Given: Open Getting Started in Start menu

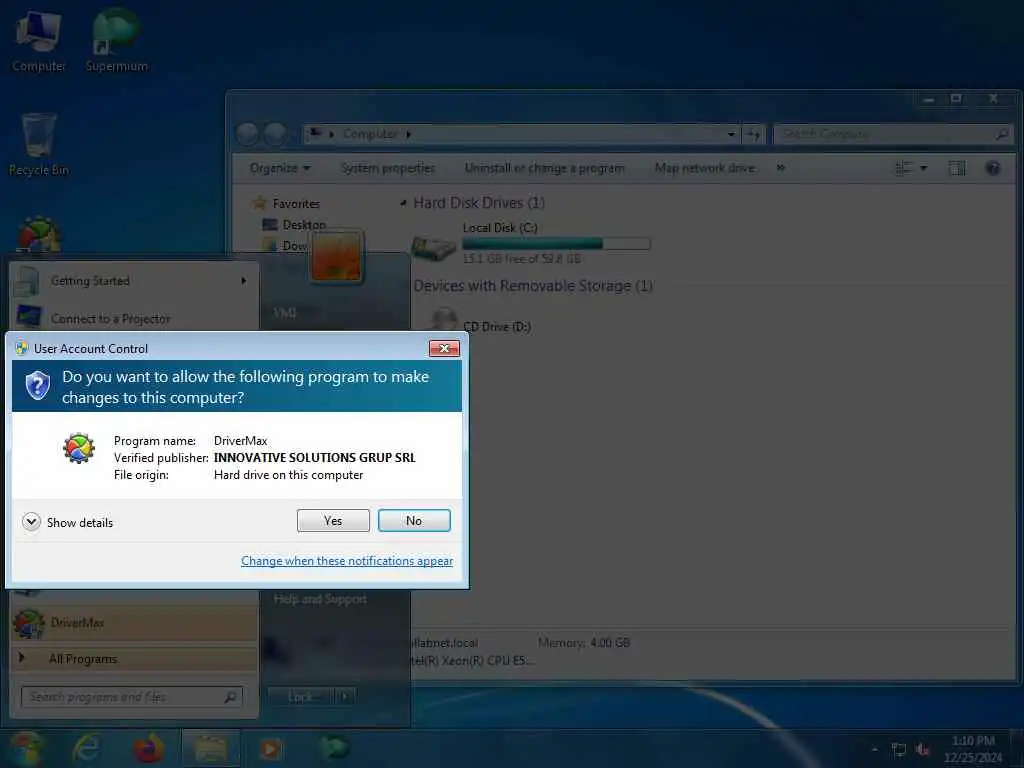Looking at the screenshot, I should click(134, 281).
